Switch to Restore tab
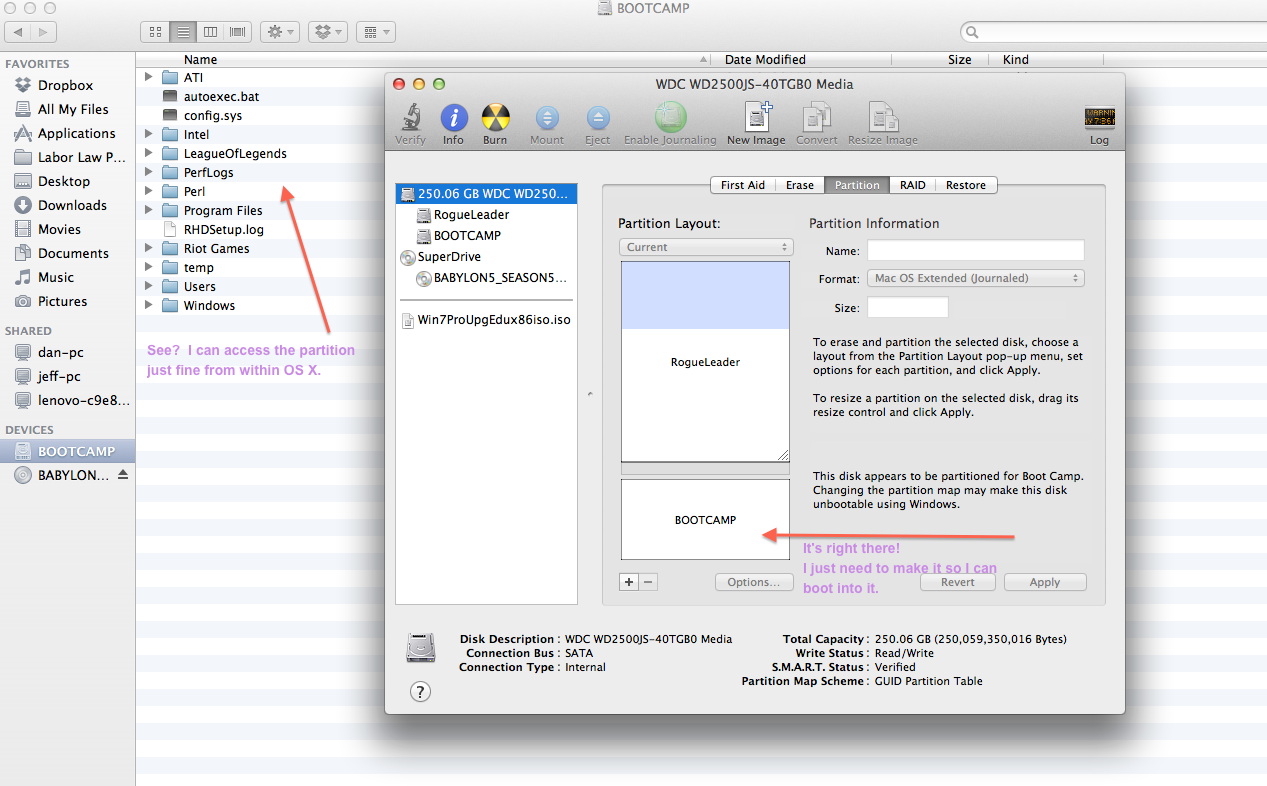 point(966,185)
